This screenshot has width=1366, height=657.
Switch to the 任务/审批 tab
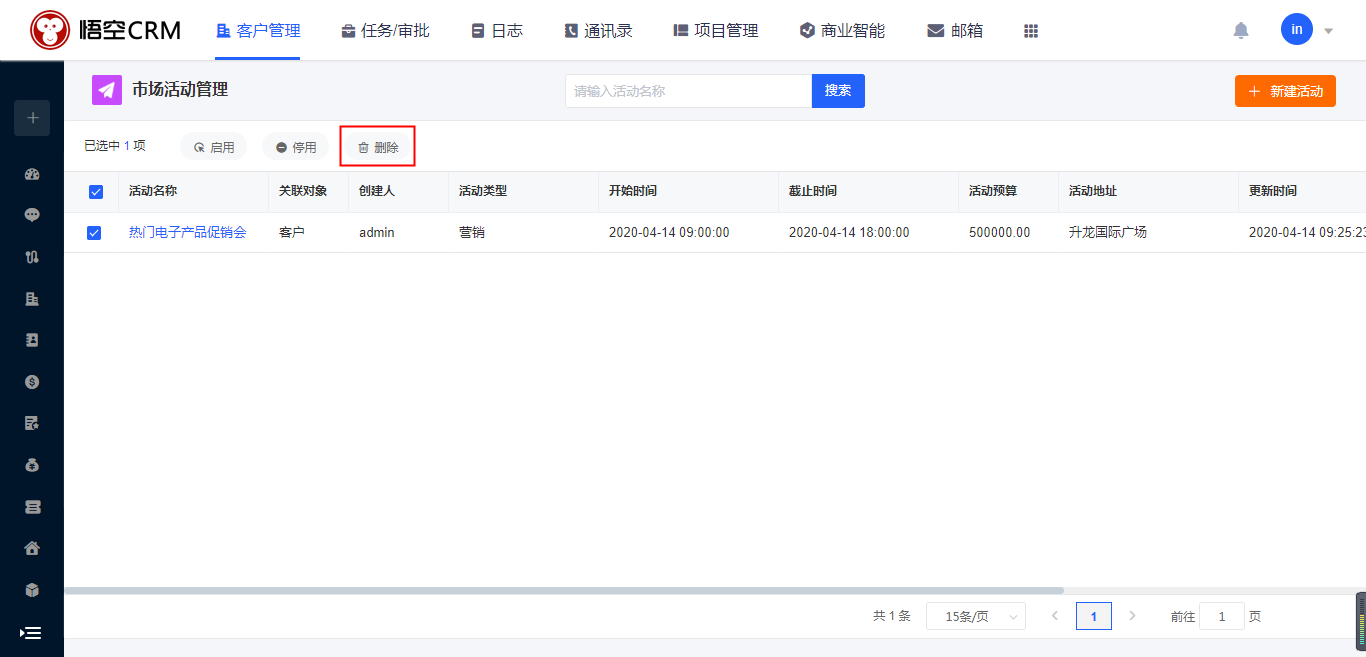click(385, 31)
